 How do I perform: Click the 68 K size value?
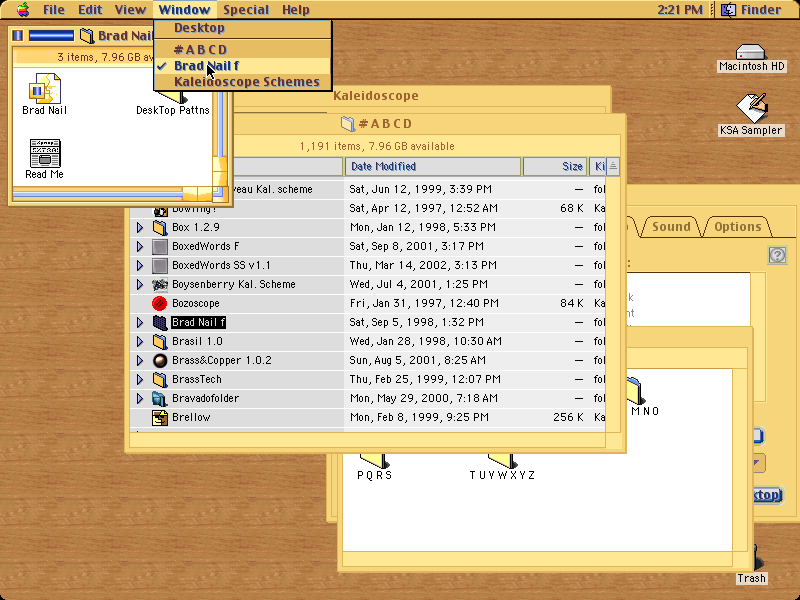pos(571,208)
